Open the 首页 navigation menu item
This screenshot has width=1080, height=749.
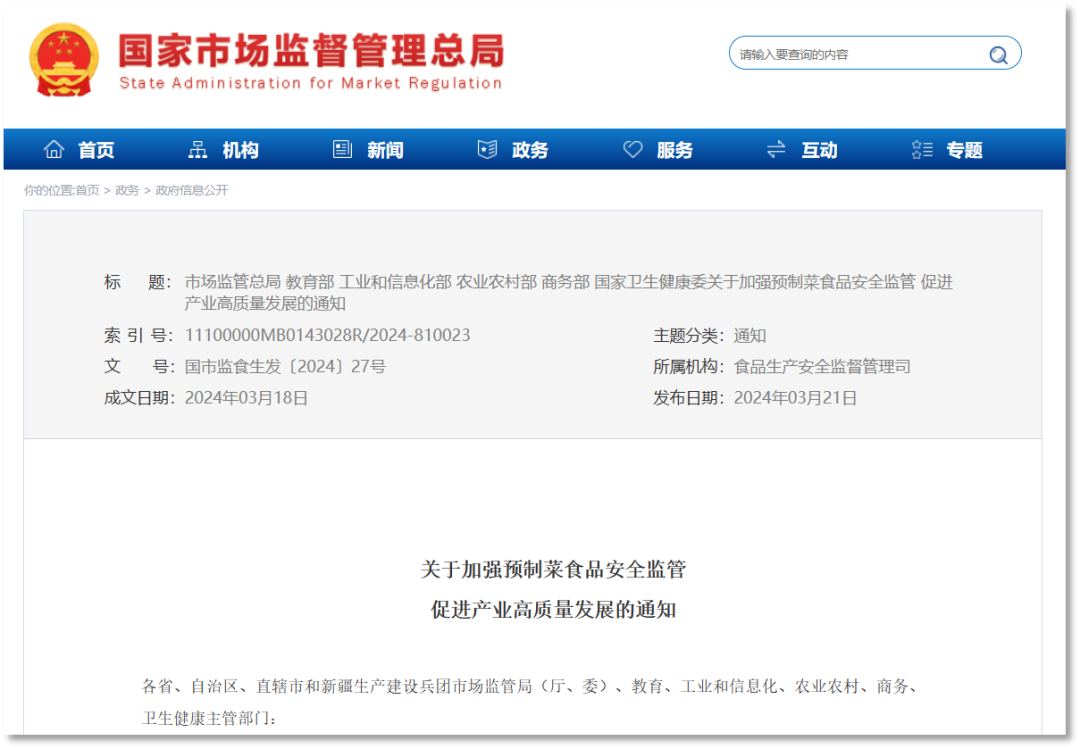pyautogui.click(x=96, y=150)
